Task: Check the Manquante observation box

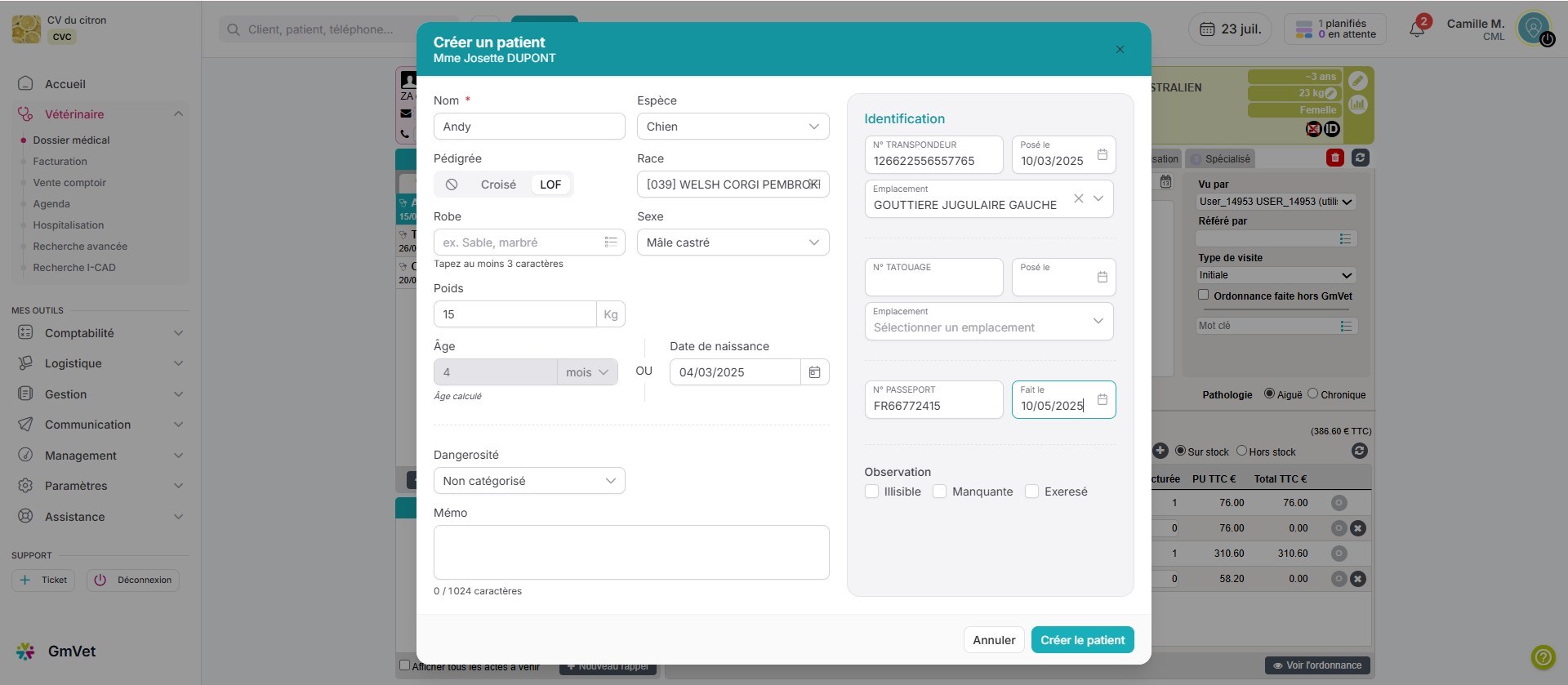Action: (940, 492)
